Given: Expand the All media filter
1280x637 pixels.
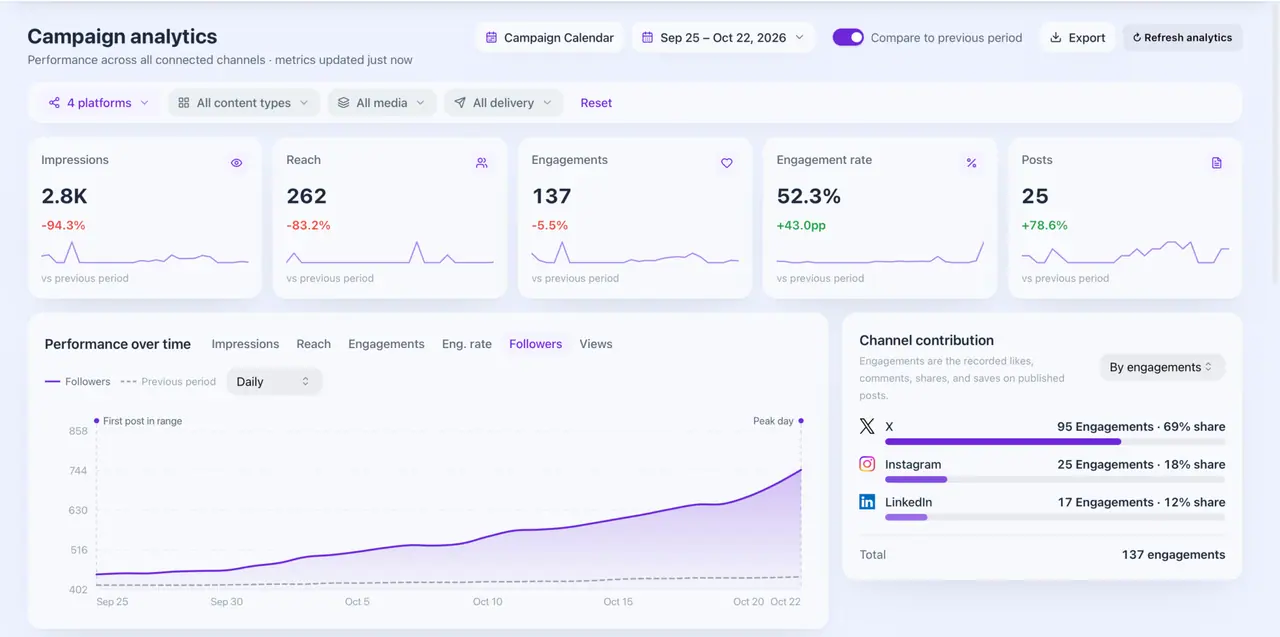Looking at the screenshot, I should [x=381, y=103].
